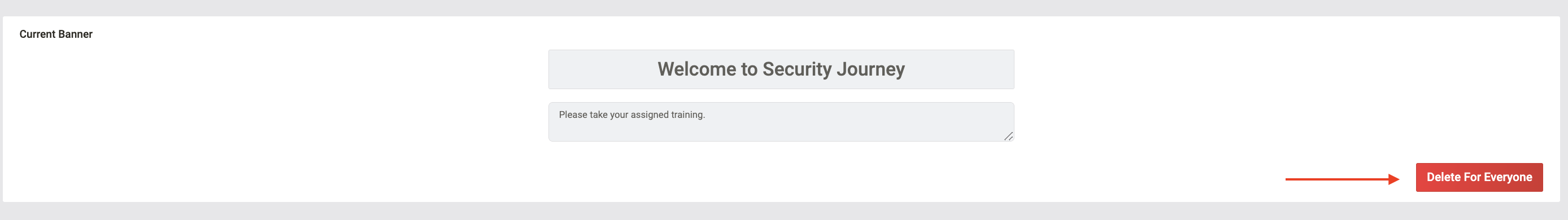Click the Delete For Everyone button

(x=1479, y=178)
